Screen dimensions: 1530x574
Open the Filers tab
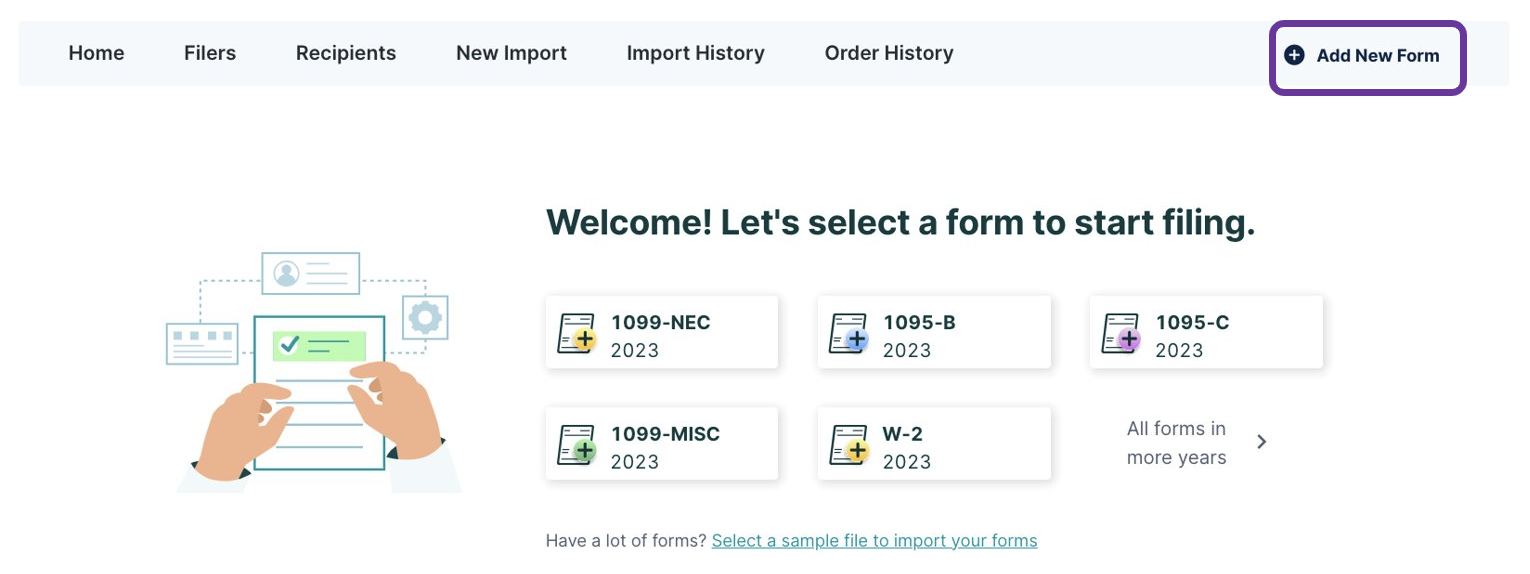pos(210,53)
